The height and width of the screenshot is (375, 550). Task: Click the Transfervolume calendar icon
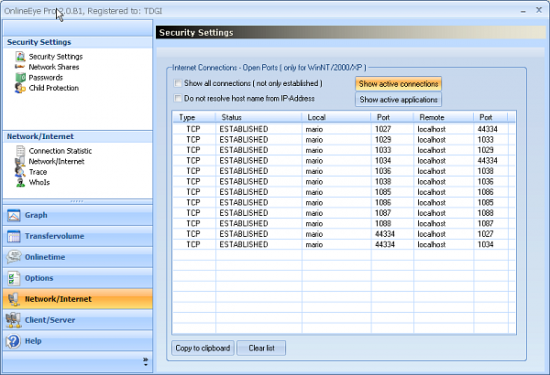tap(14, 236)
